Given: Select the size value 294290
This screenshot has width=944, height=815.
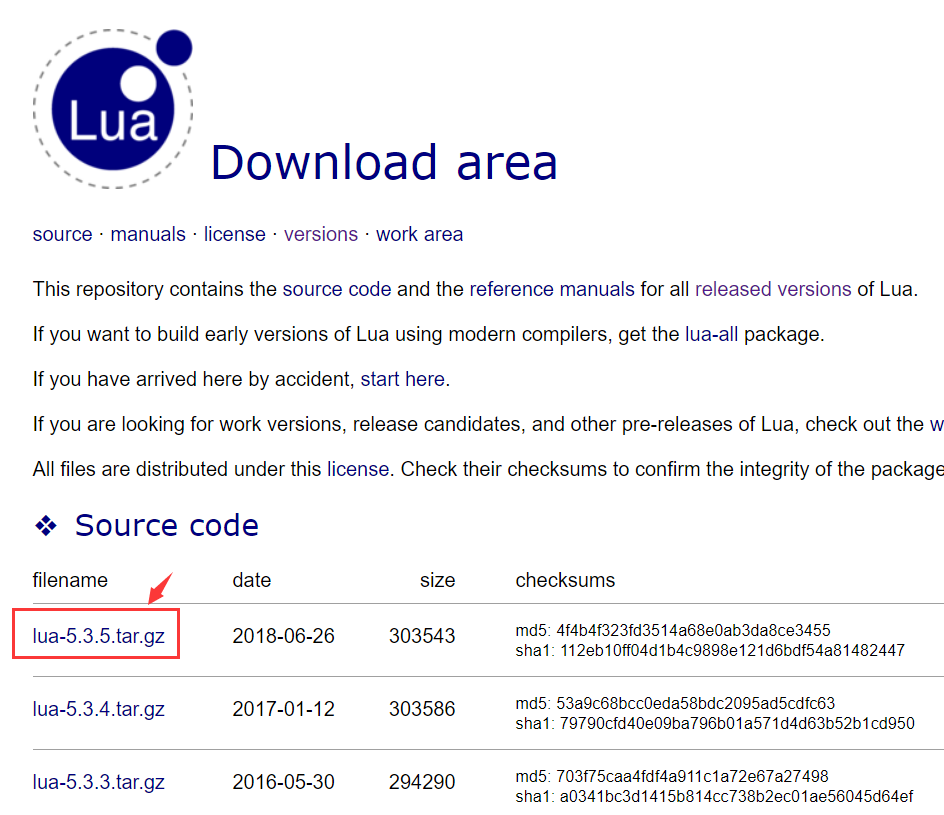Looking at the screenshot, I should [422, 782].
